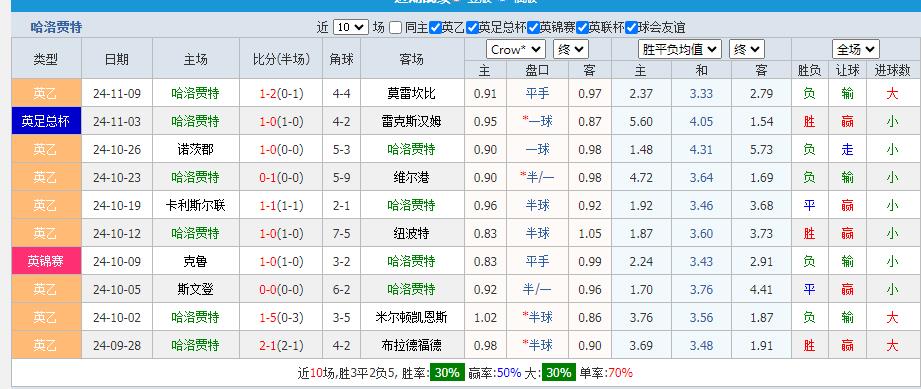
Task: Click the 哈洛贾特 team title link
Action: pos(56,27)
